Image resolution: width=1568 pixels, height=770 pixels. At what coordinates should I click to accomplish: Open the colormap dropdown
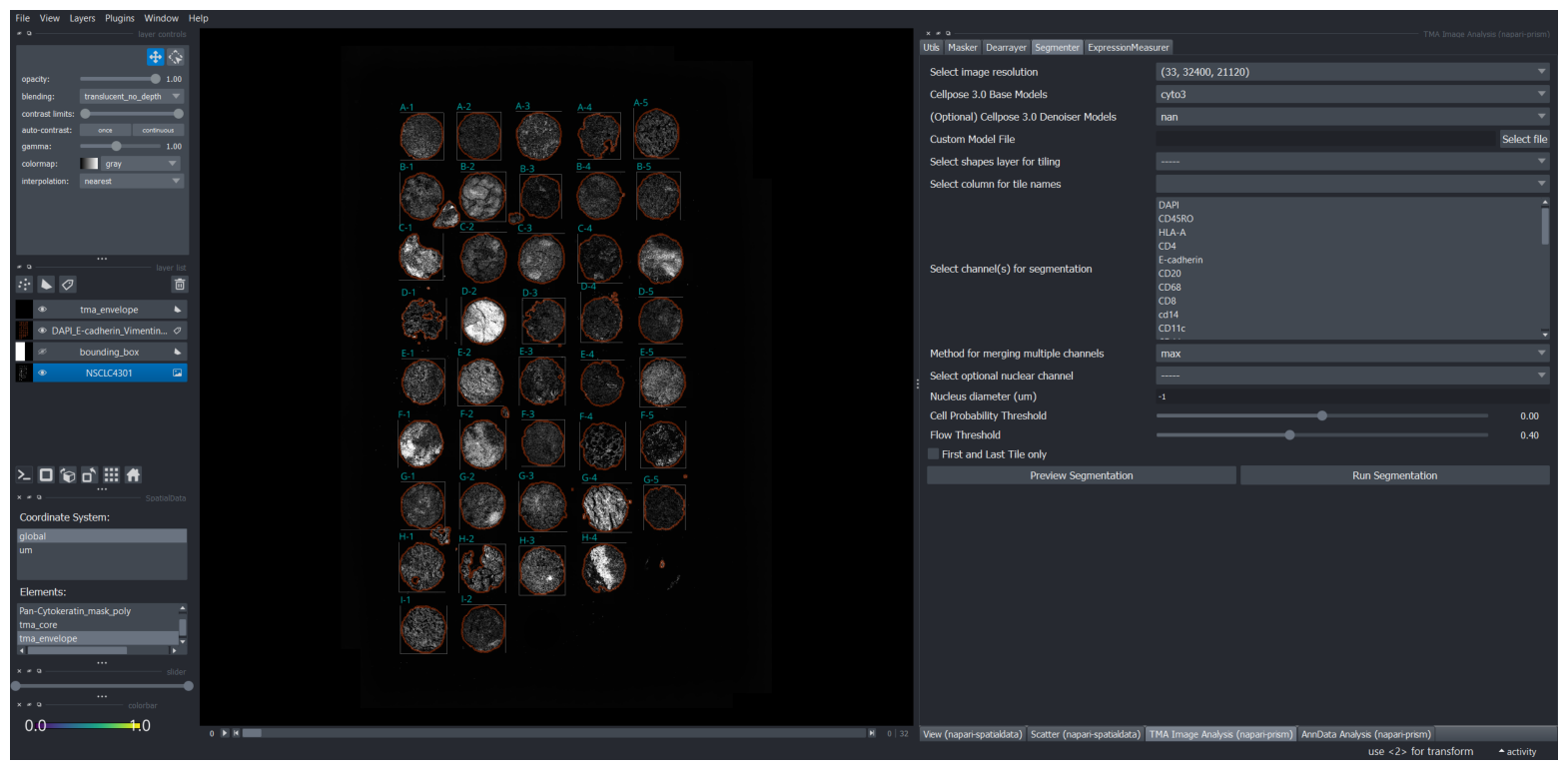click(x=141, y=164)
